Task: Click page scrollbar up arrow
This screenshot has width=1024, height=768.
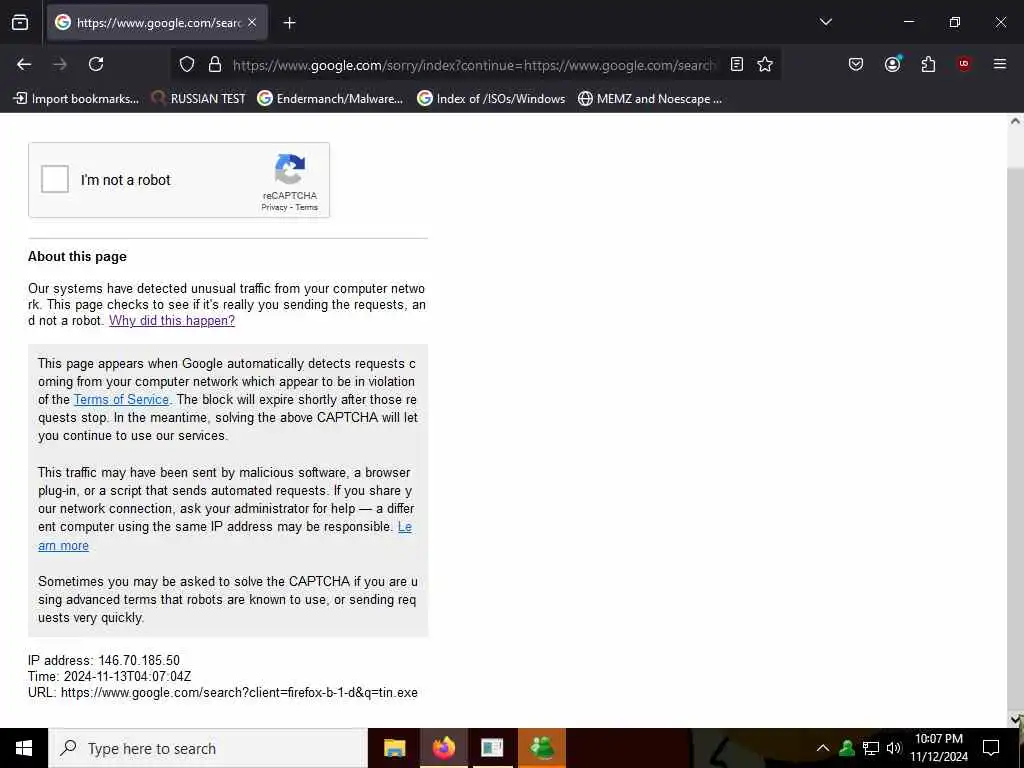Action: 1016,121
